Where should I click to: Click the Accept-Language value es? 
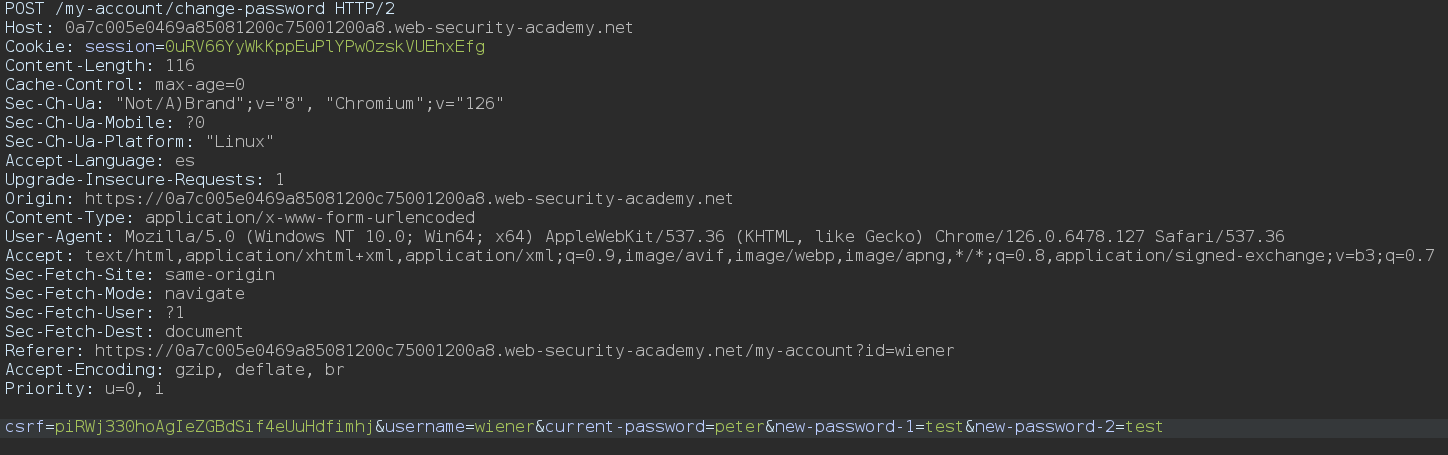click(x=185, y=160)
